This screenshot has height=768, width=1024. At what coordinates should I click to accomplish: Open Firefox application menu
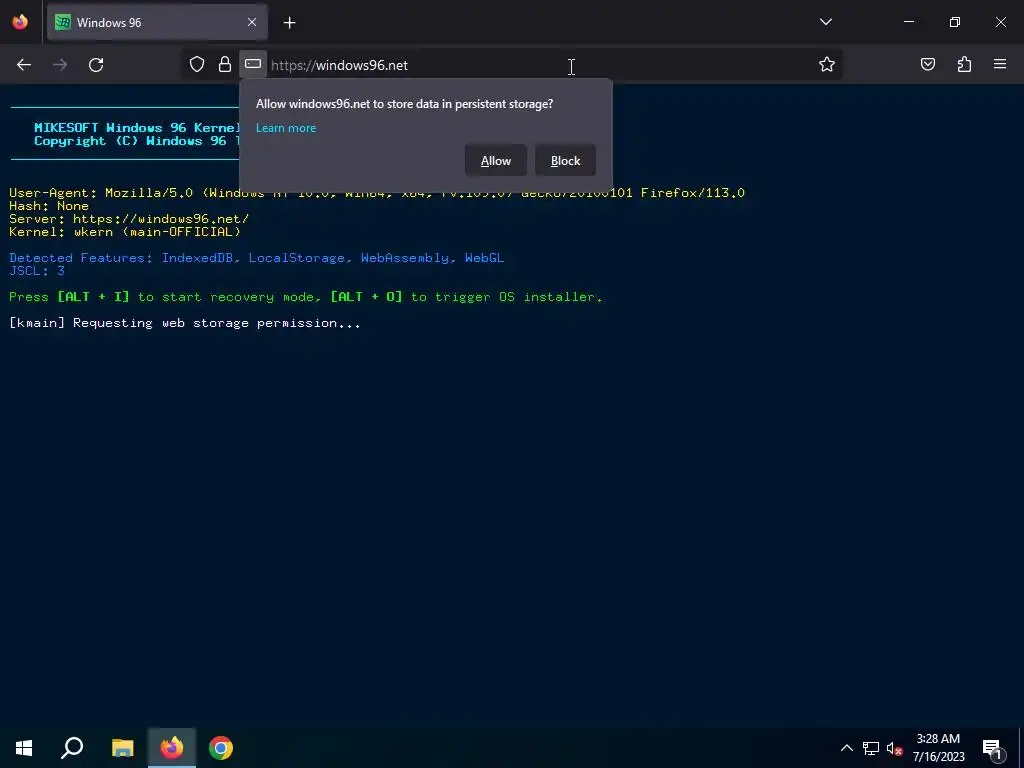coord(1000,64)
